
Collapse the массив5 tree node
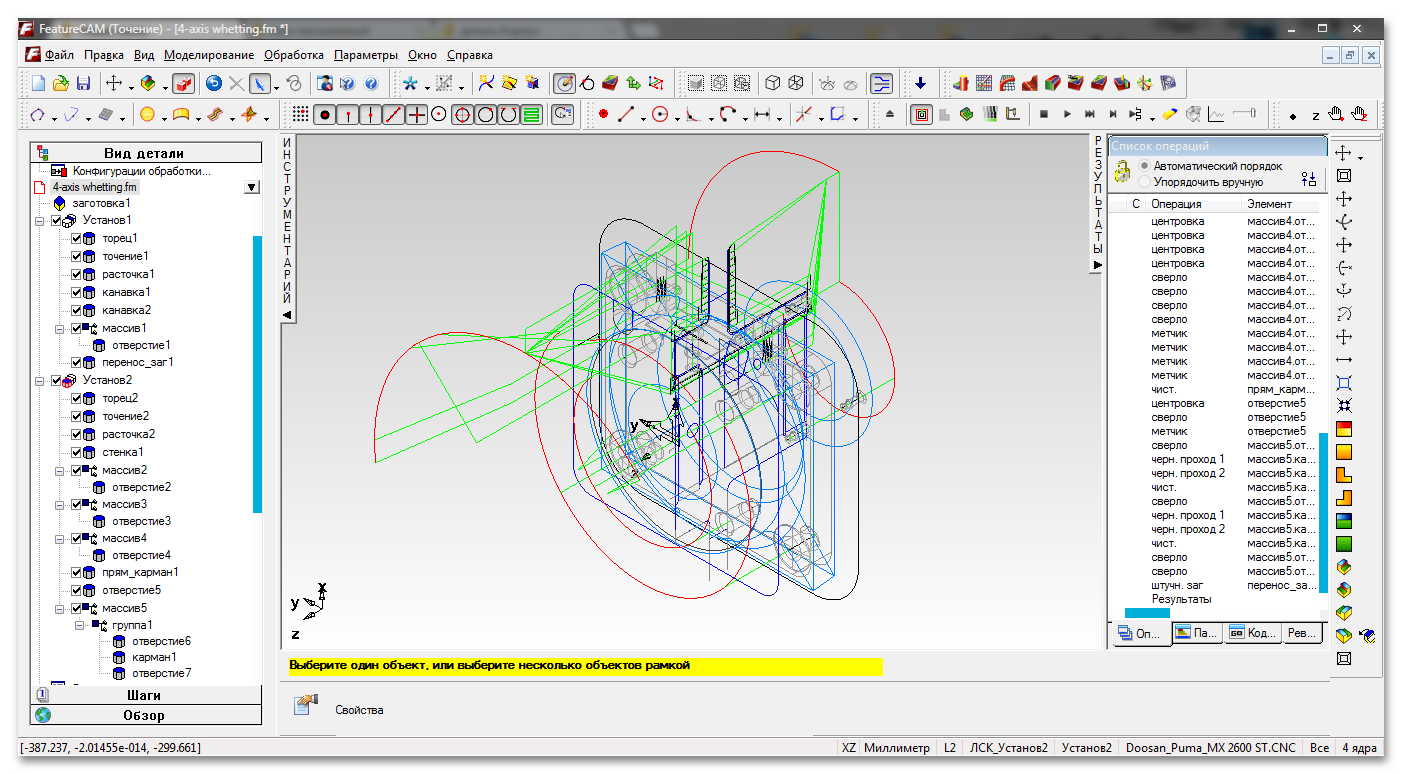(x=61, y=608)
